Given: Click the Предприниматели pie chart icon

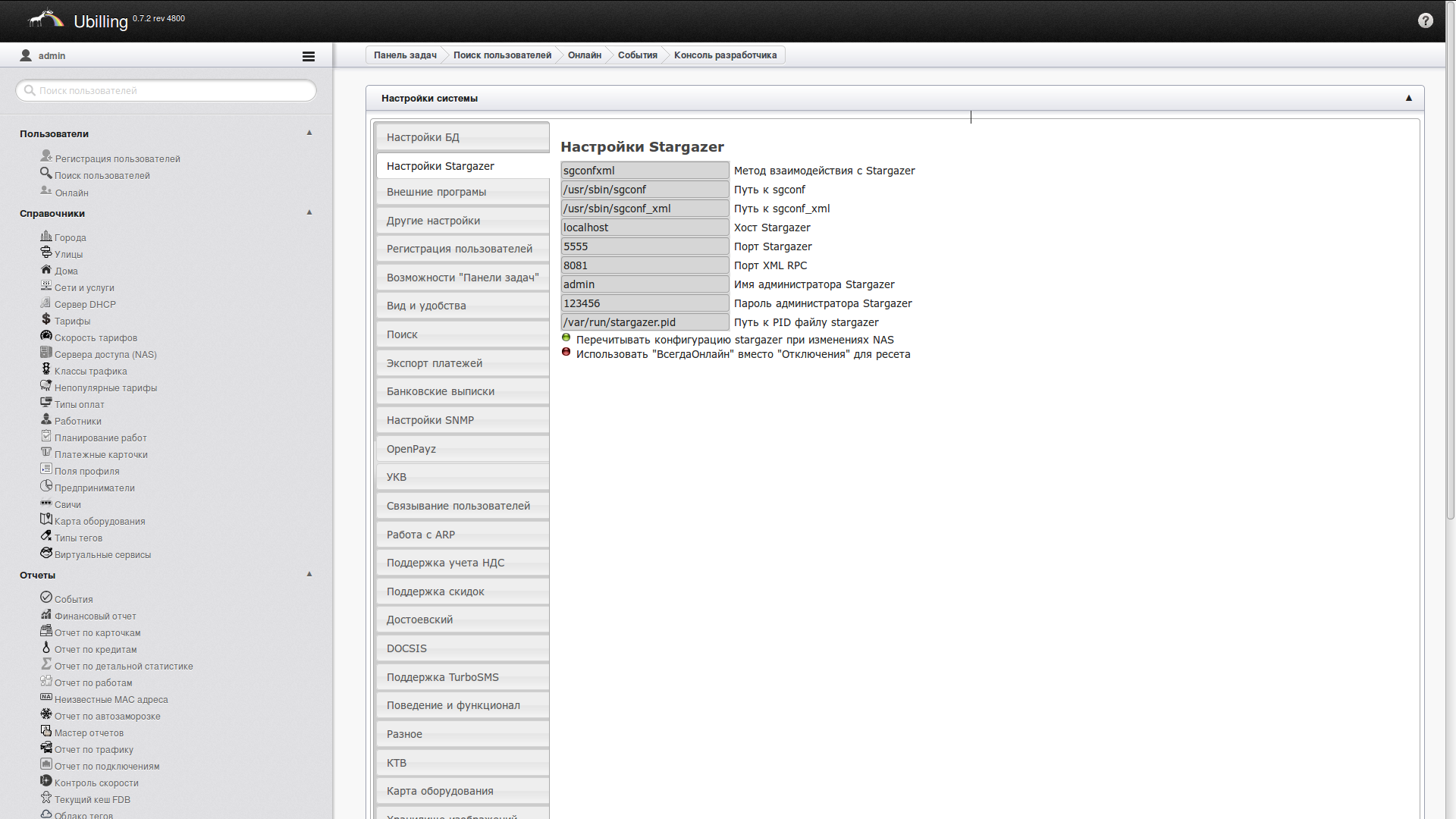Looking at the screenshot, I should [x=46, y=485].
